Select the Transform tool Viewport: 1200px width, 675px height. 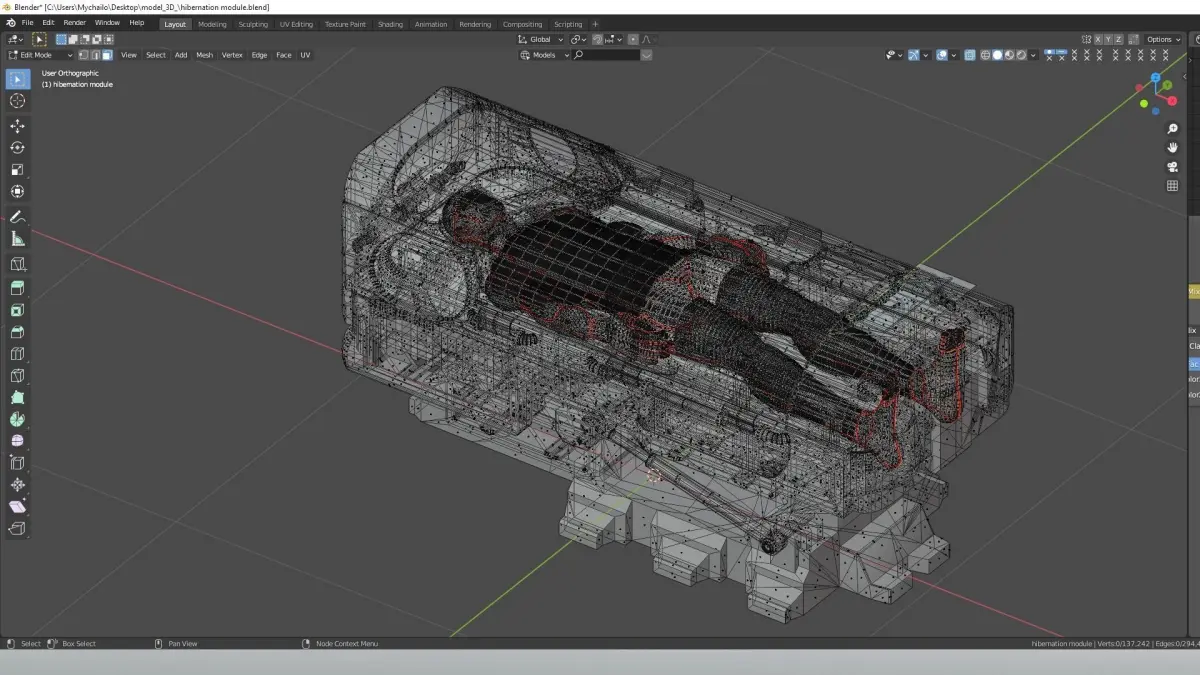(17, 192)
